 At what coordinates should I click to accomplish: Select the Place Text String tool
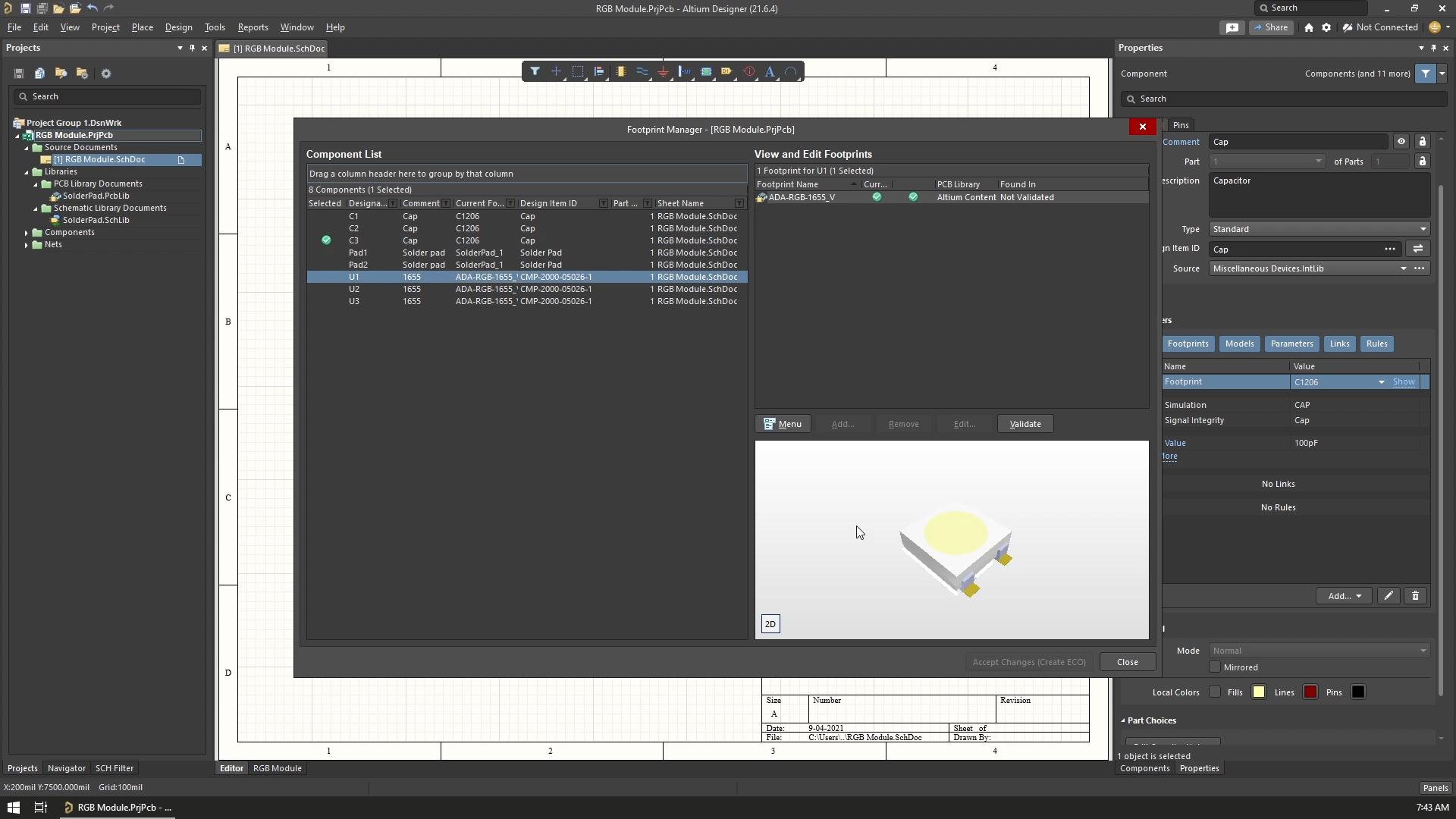tap(770, 71)
